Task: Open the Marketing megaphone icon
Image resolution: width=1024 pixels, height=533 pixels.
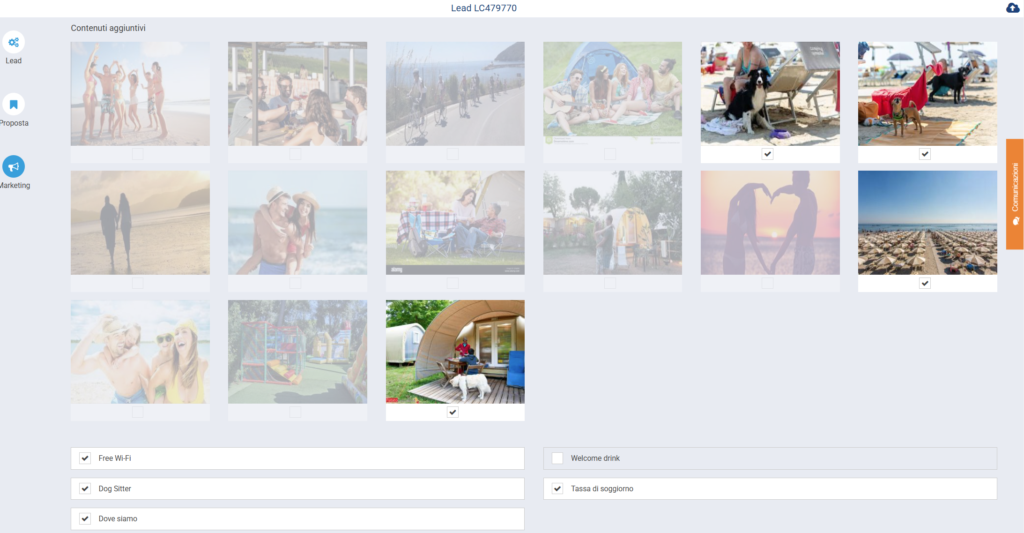Action: pos(14,166)
